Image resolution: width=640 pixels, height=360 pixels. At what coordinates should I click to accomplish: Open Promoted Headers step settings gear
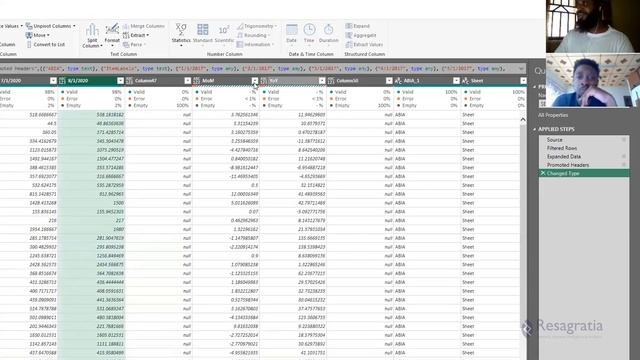tap(624, 165)
